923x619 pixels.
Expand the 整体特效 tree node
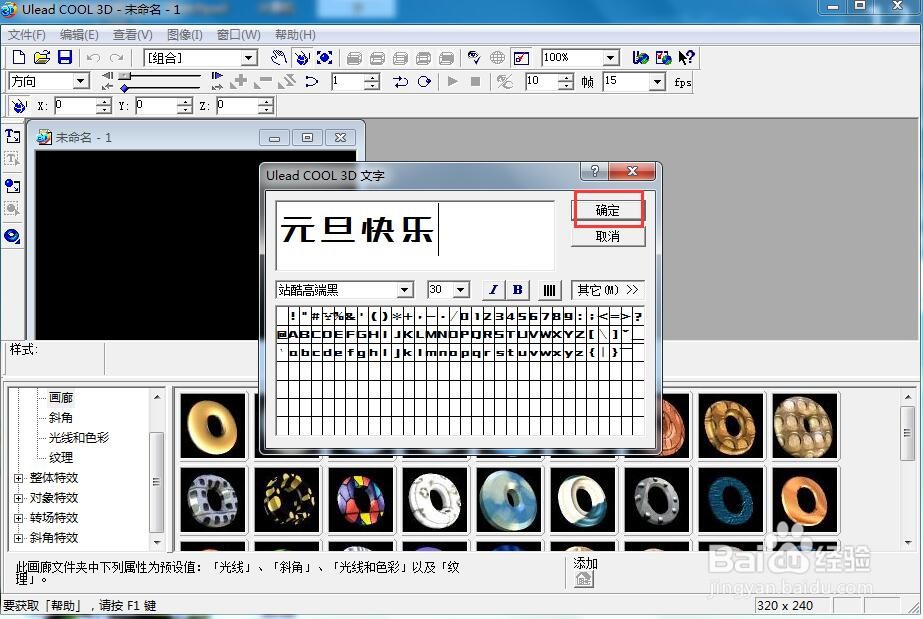[x=18, y=478]
